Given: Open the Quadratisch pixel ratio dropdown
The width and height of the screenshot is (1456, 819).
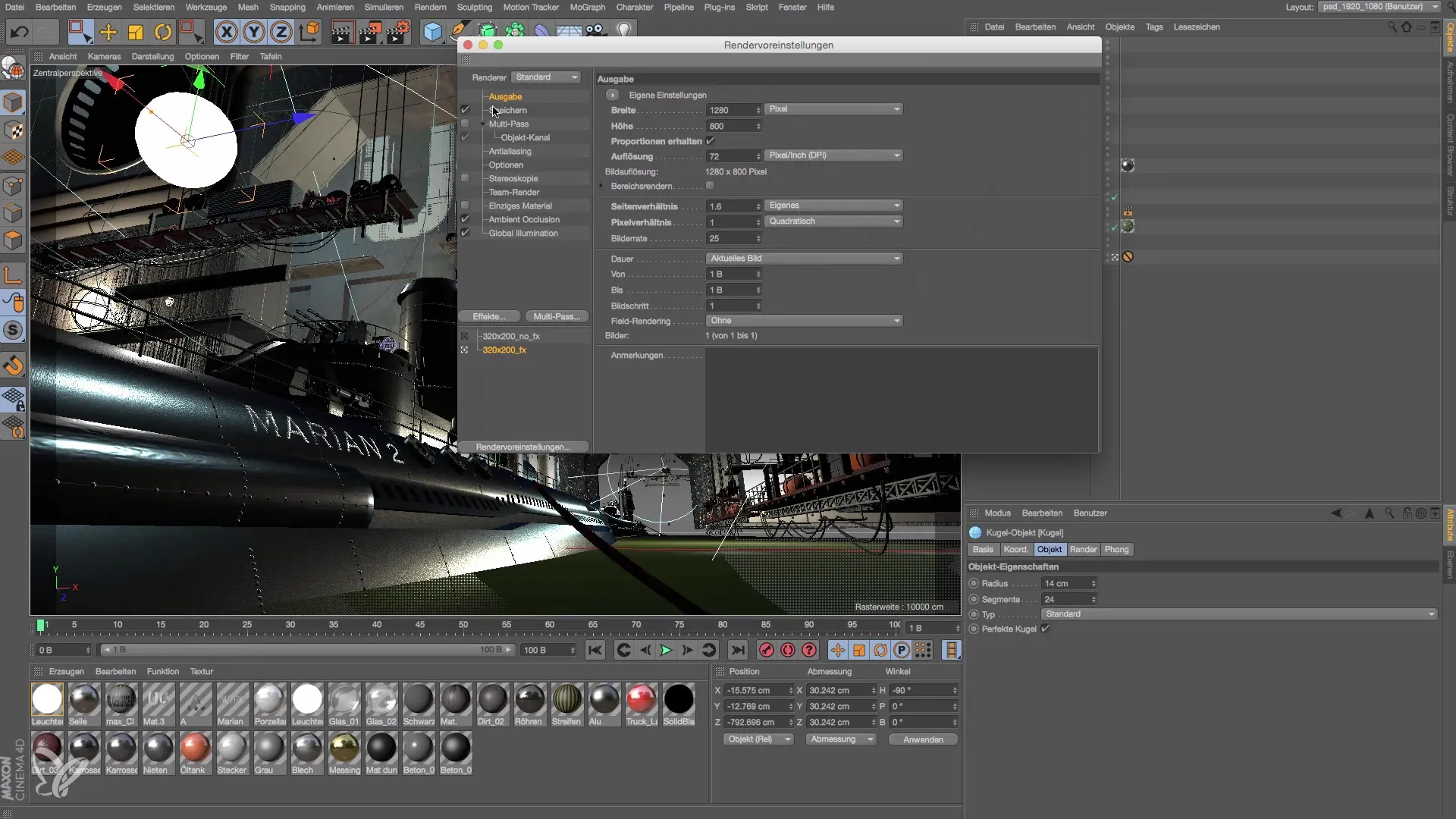Looking at the screenshot, I should tap(834, 221).
